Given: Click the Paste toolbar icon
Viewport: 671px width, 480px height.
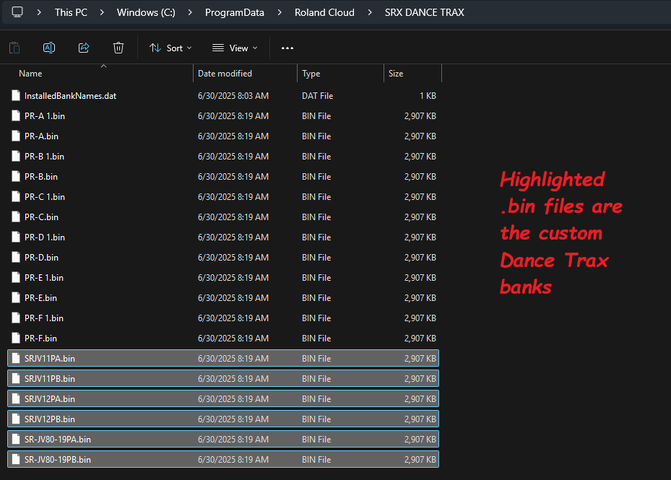Looking at the screenshot, I should 15,48.
